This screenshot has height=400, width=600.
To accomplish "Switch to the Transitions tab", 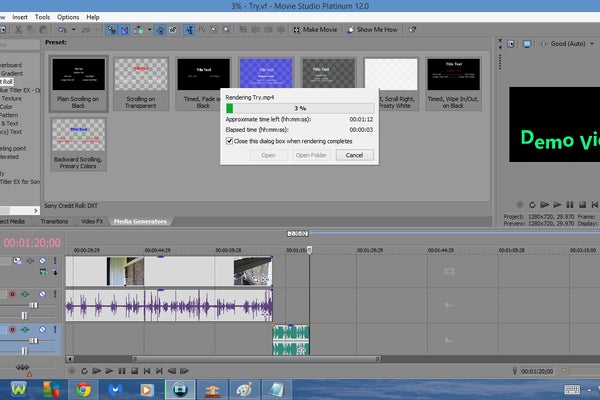I will coord(54,221).
